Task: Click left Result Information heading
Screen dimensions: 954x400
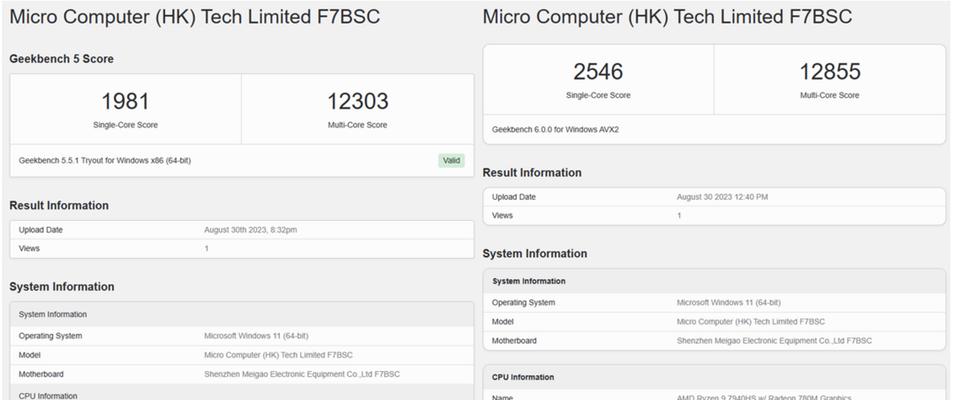Action: coord(59,205)
